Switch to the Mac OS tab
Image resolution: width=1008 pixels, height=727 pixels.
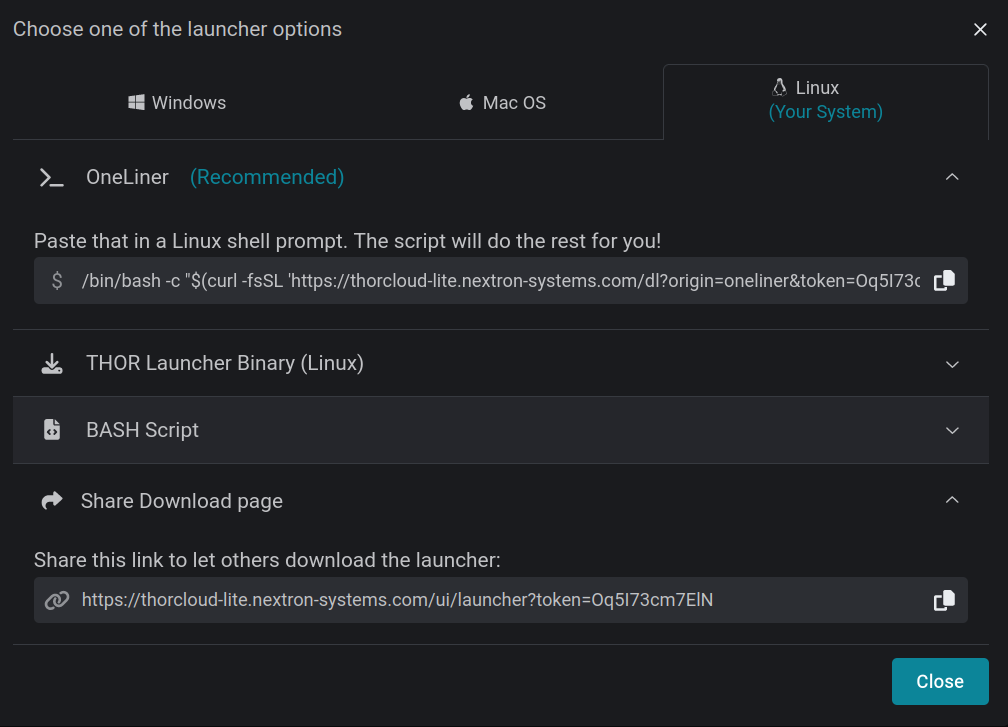[502, 103]
